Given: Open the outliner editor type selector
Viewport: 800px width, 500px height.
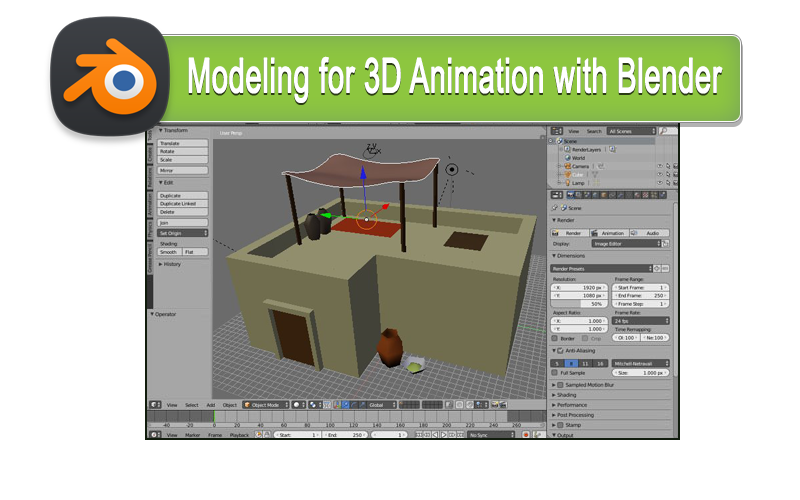Looking at the screenshot, I should click(557, 131).
